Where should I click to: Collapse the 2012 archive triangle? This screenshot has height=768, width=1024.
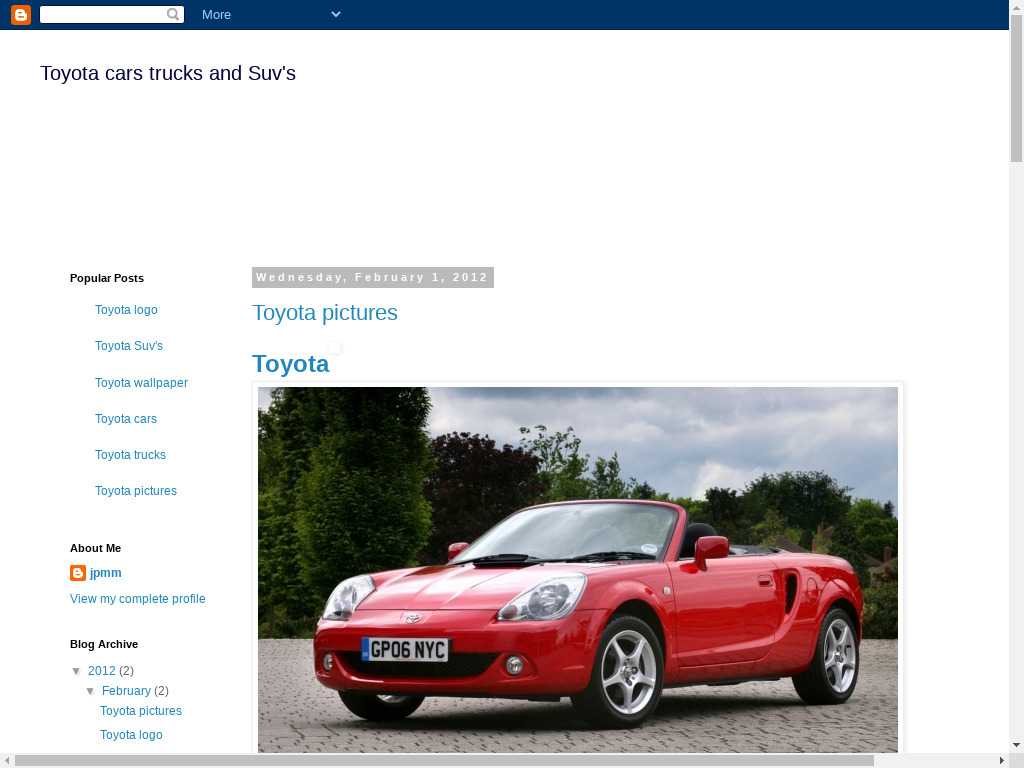tap(76, 671)
